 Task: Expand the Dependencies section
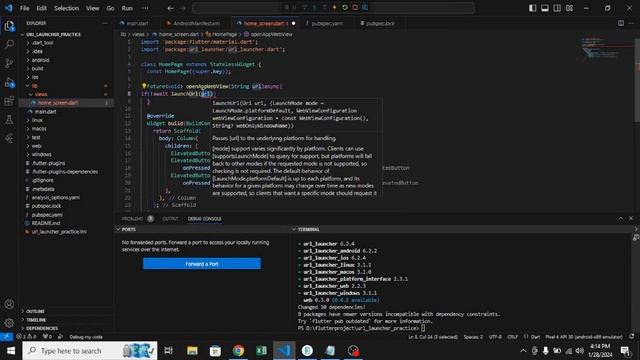(42, 328)
